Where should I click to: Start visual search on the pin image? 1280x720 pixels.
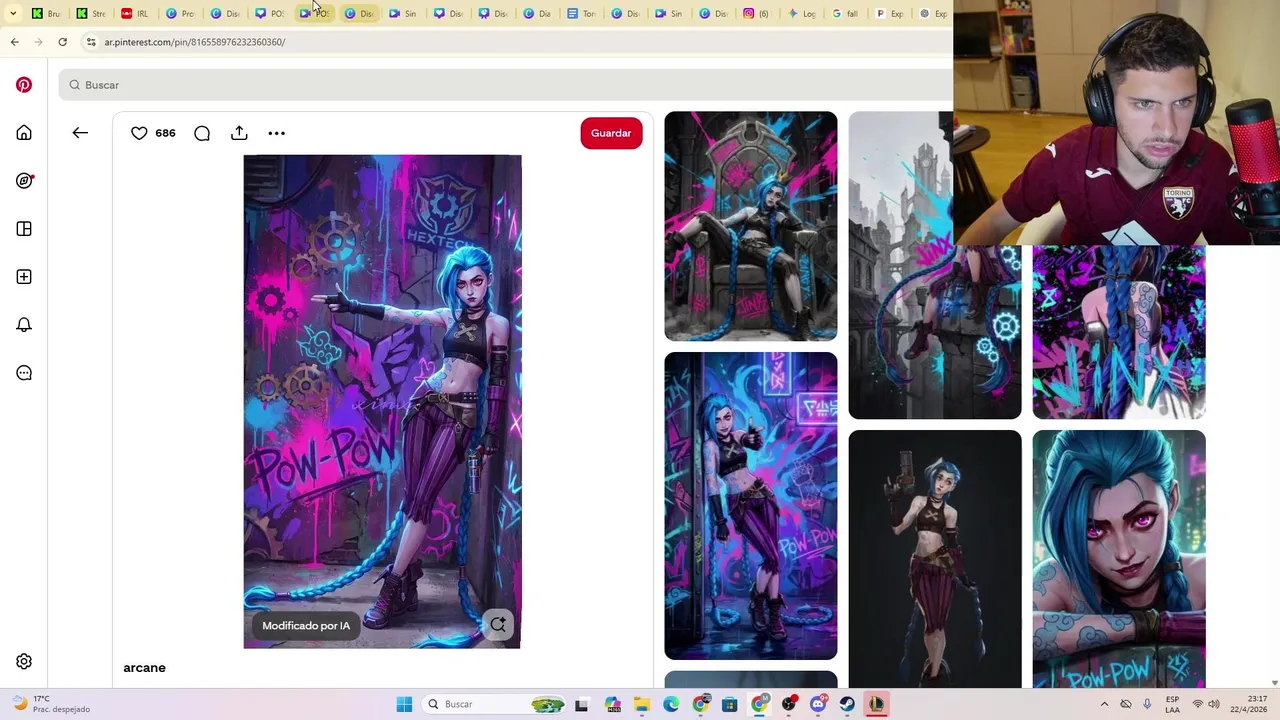coord(498,625)
